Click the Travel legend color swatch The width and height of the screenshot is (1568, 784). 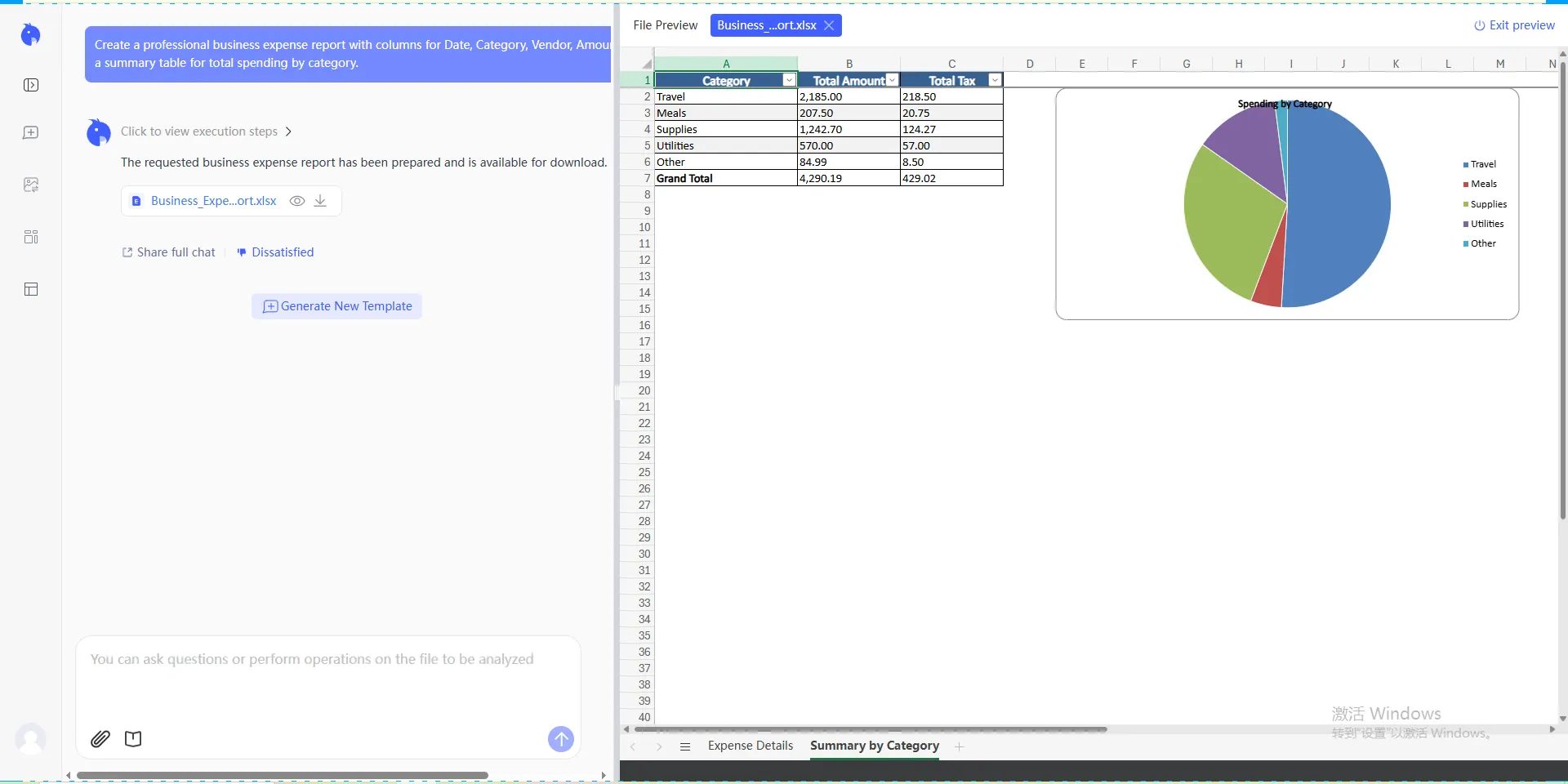click(x=1466, y=165)
